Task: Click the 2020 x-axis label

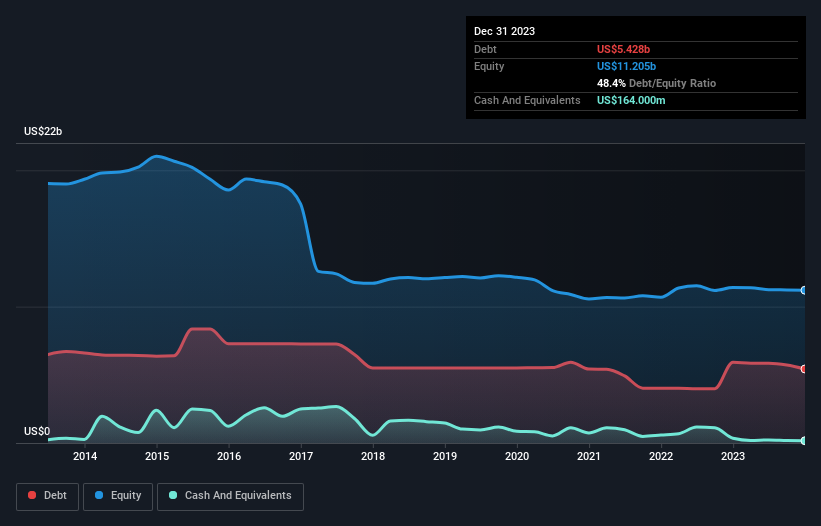Action: 517,456
